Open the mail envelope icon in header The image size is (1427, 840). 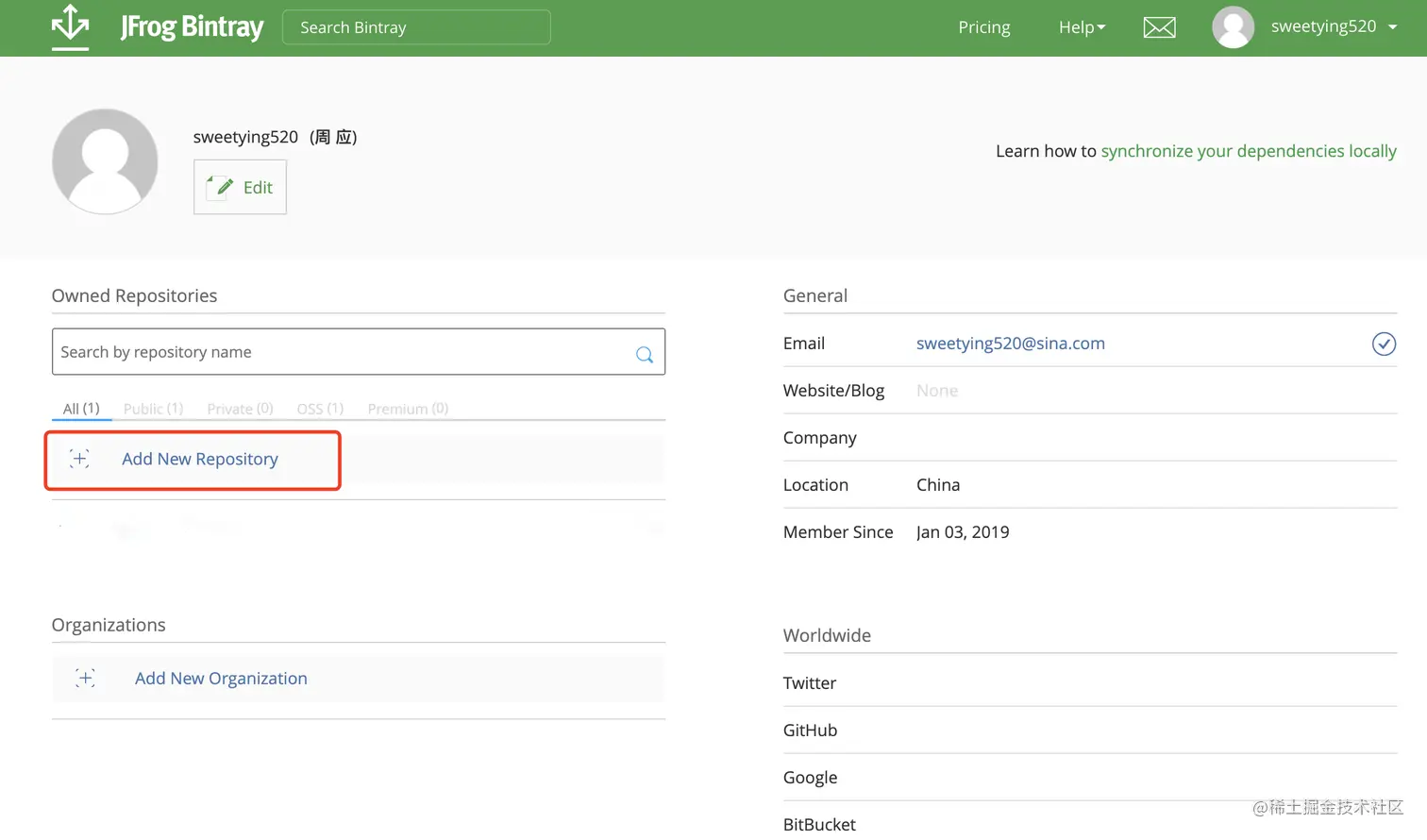click(x=1159, y=27)
